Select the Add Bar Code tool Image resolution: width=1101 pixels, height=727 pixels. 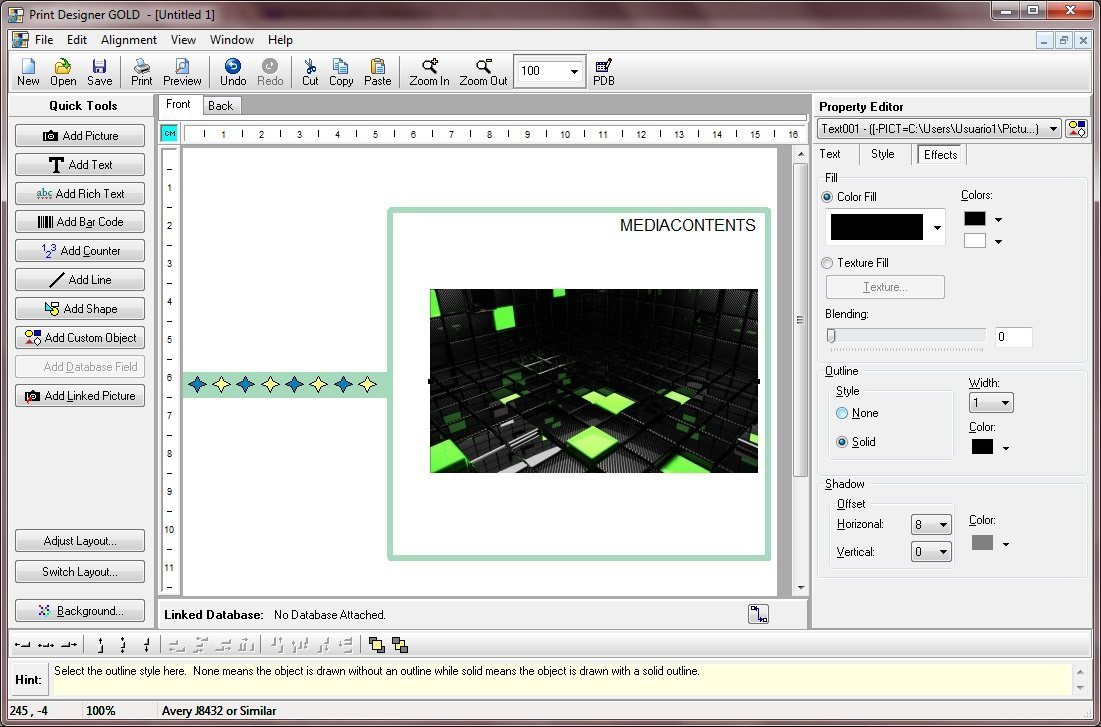click(x=80, y=222)
